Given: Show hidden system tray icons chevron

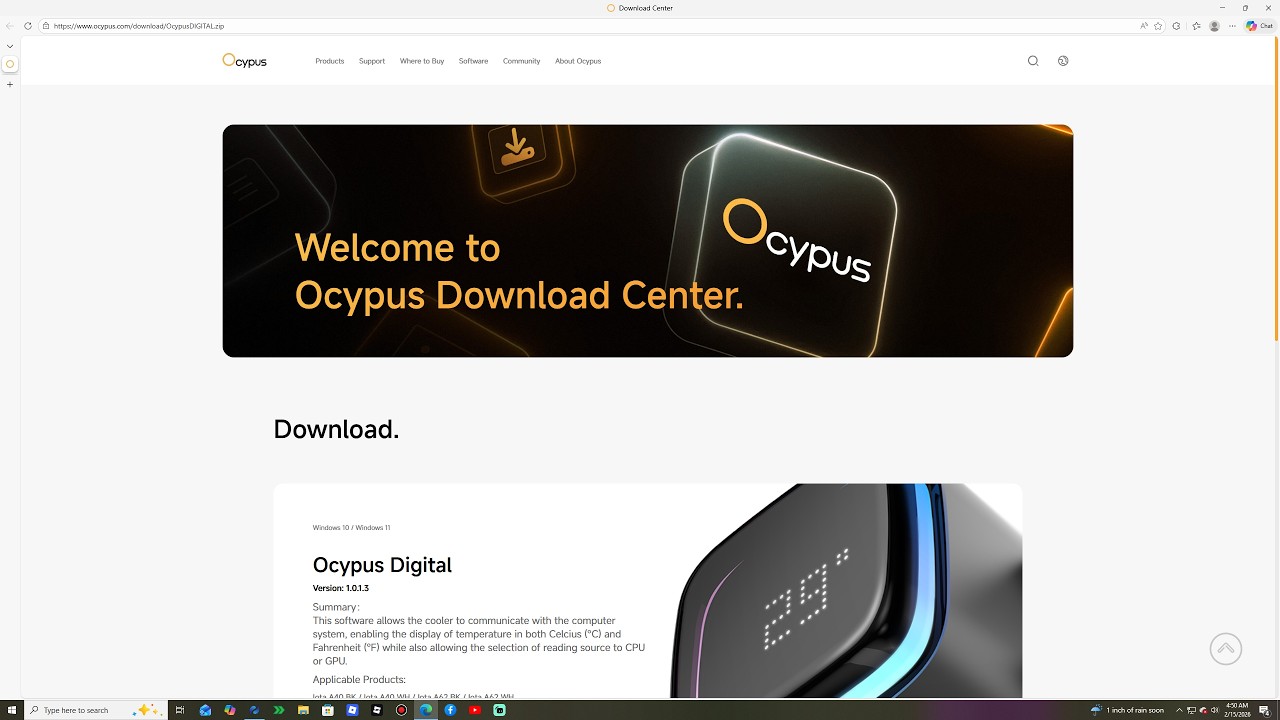Looking at the screenshot, I should pos(1179,710).
